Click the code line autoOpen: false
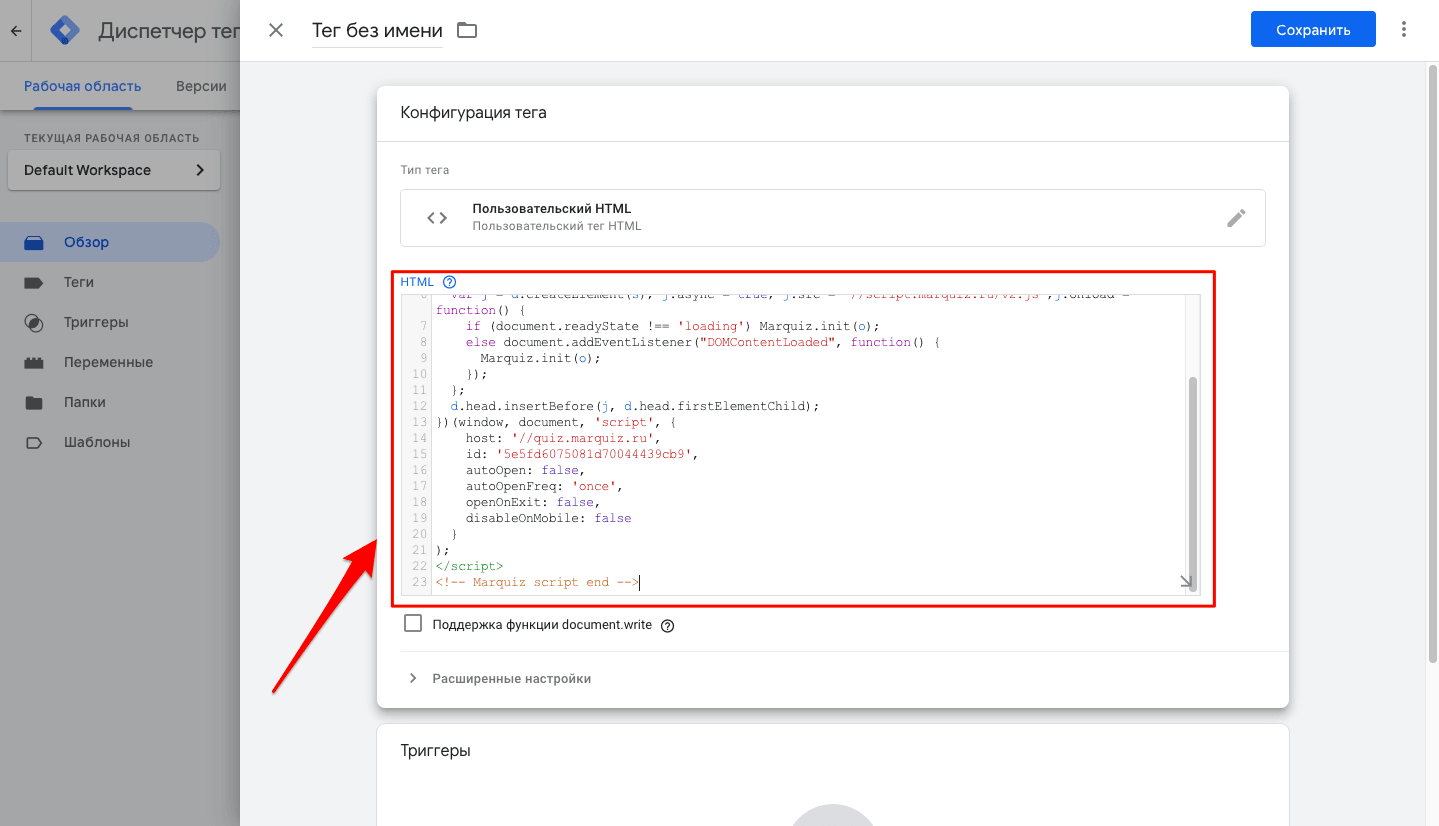1439x826 pixels. (x=525, y=470)
